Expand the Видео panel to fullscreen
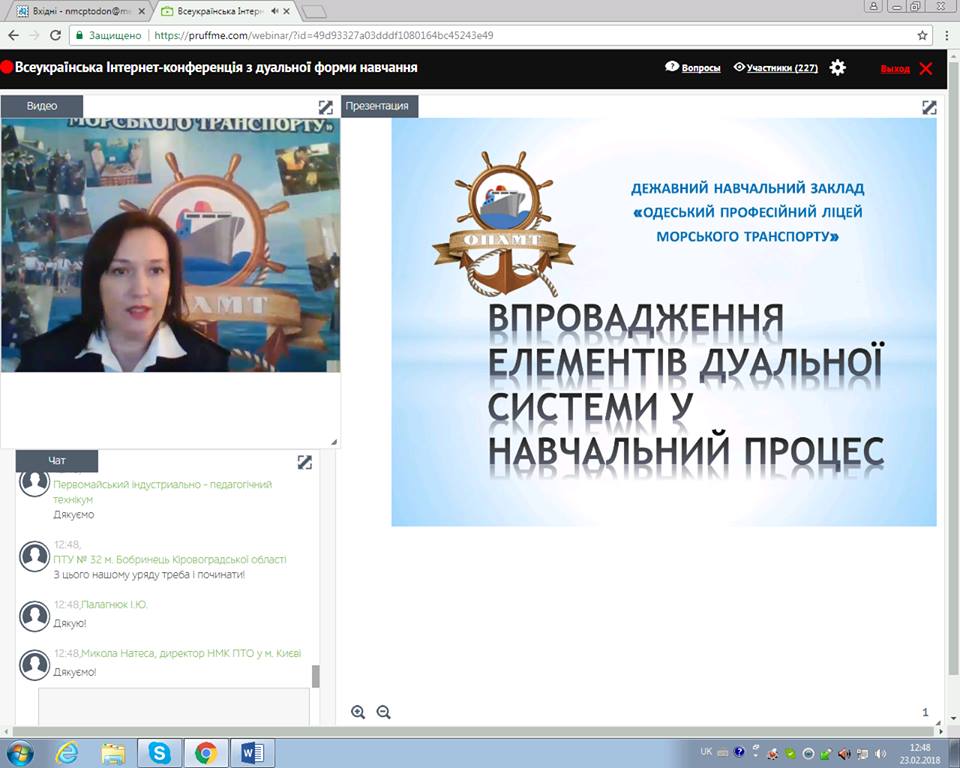 pos(326,107)
